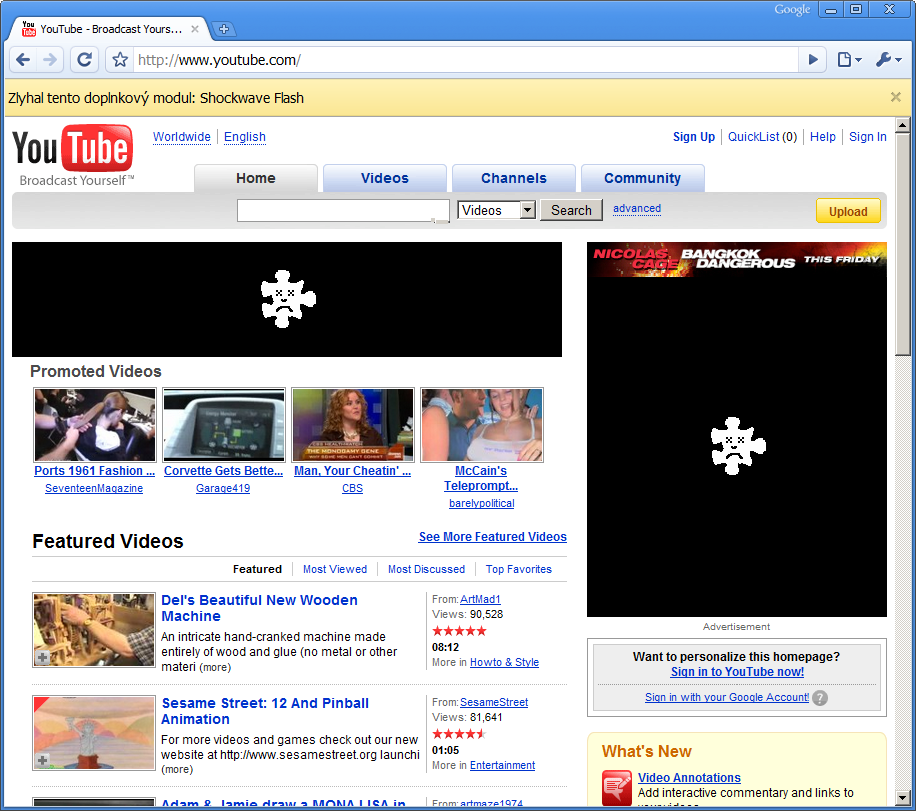This screenshot has height=811, width=916.
Task: Open the Entertainment category link
Action: coord(502,765)
